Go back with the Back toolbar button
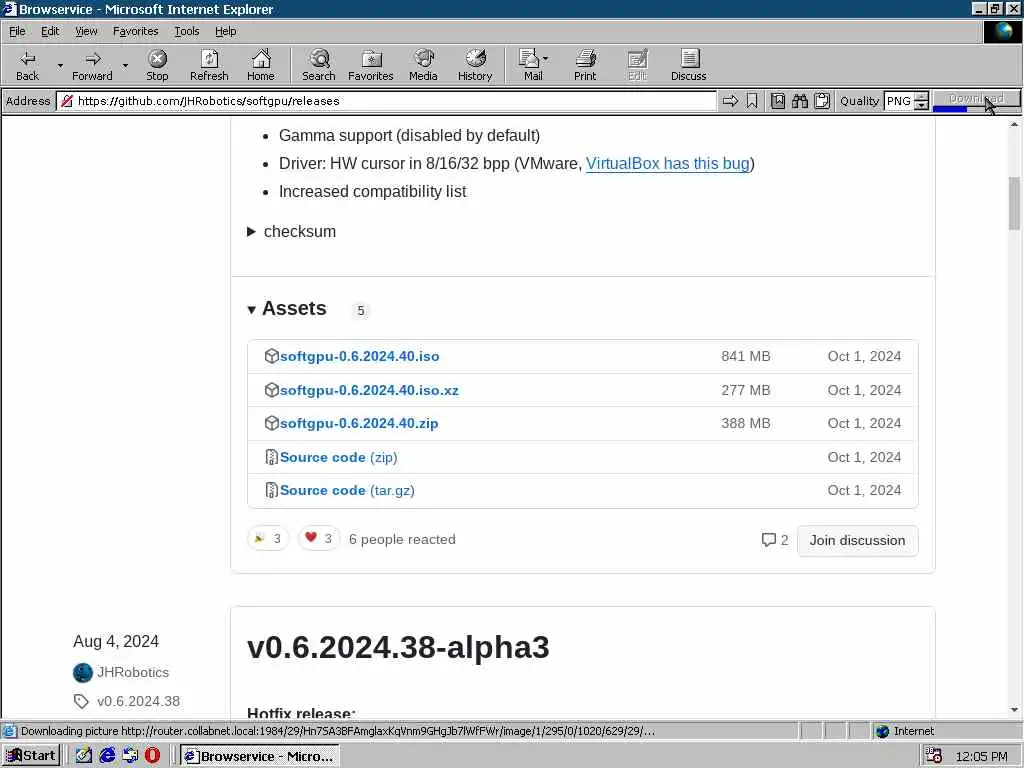Viewport: 1024px width, 768px height. (x=27, y=65)
